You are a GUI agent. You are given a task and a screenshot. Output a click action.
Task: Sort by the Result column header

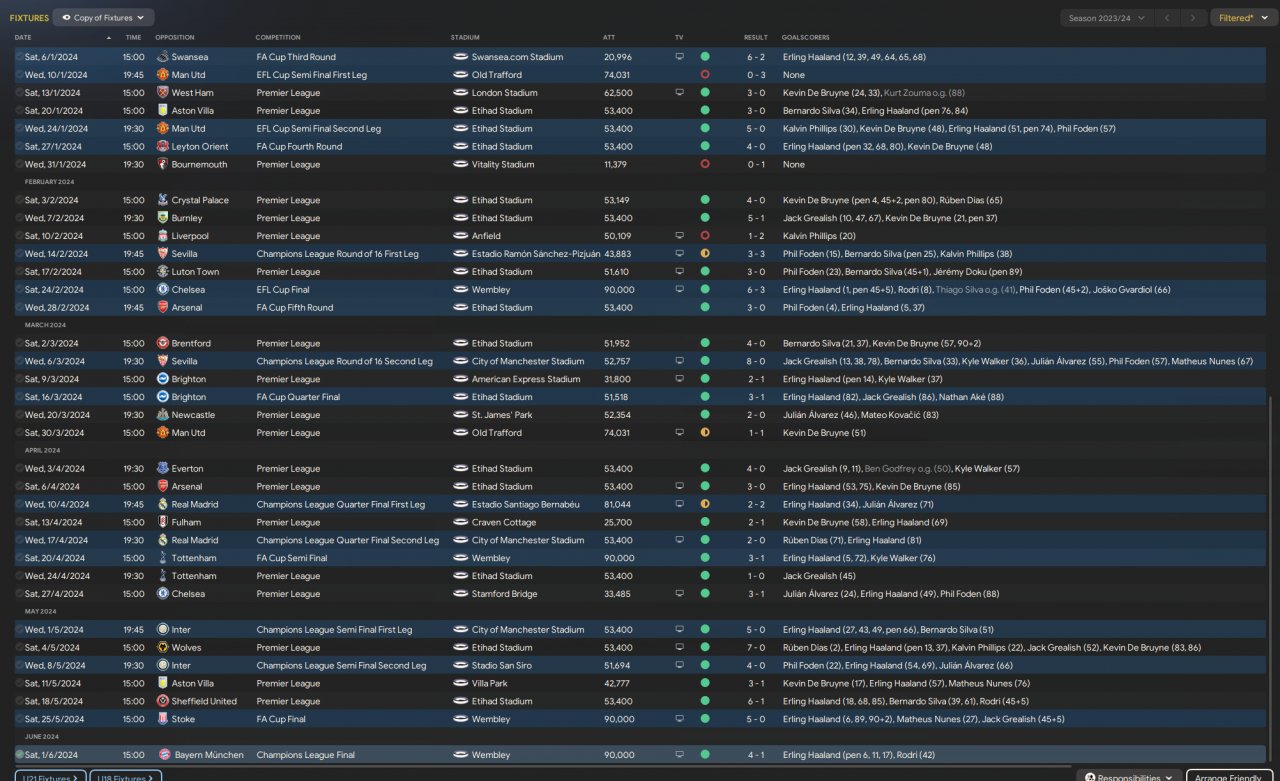(x=756, y=38)
